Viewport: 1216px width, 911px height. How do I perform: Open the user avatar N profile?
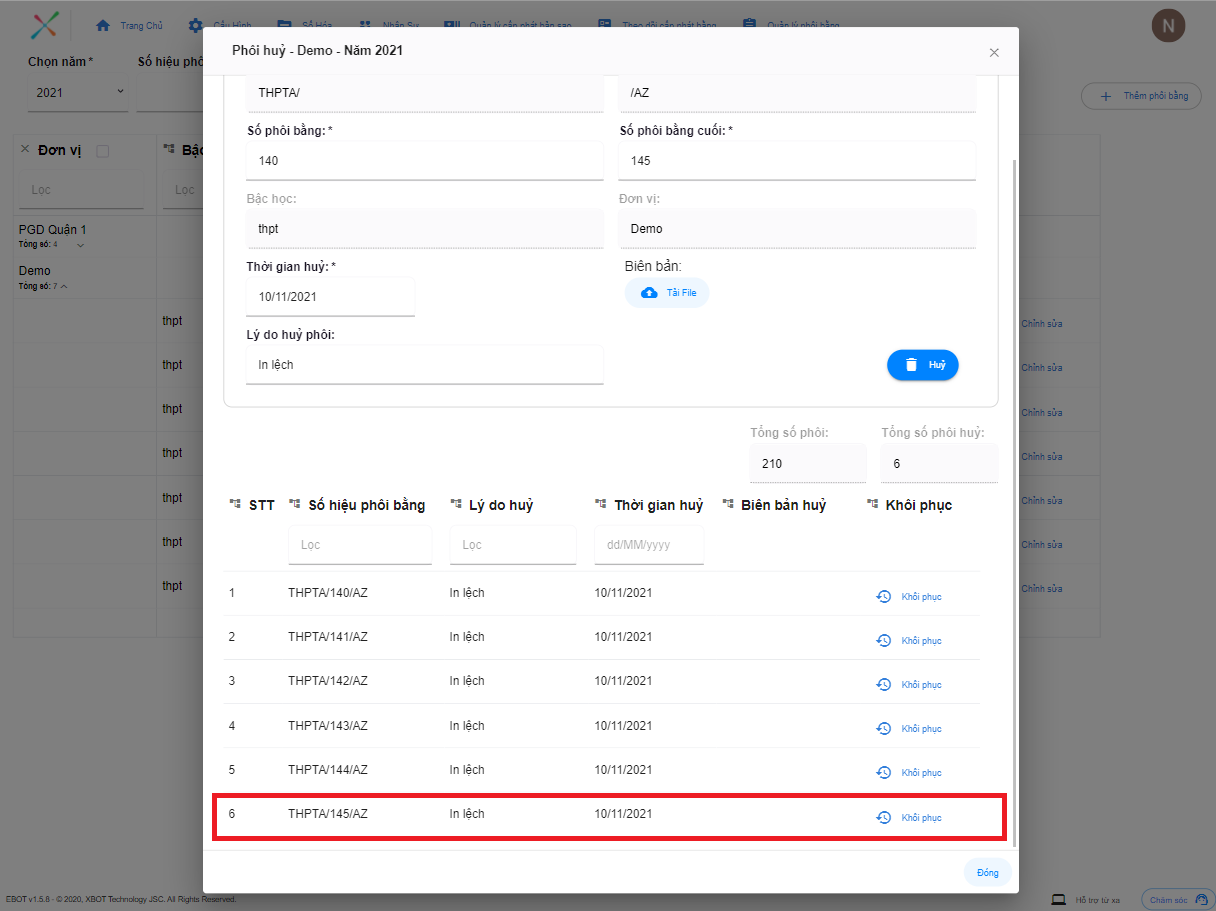1168,26
